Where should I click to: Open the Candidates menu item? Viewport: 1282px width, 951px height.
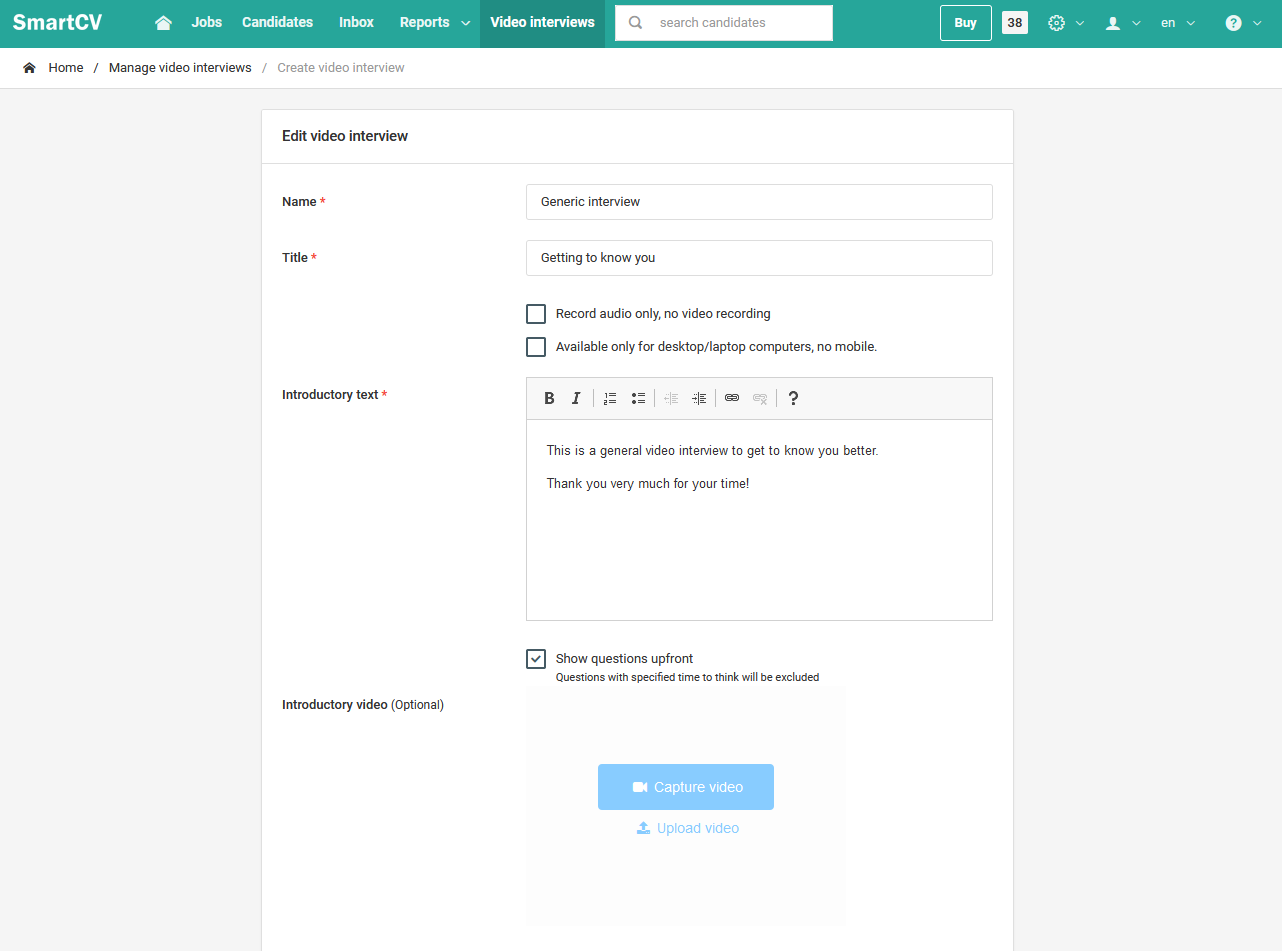coord(277,22)
